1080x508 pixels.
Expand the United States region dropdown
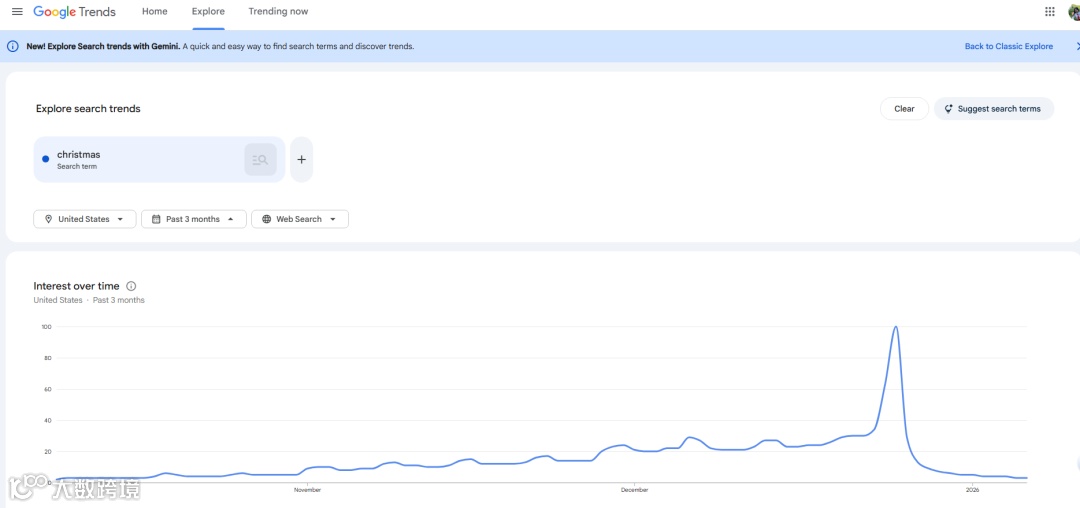click(84, 219)
